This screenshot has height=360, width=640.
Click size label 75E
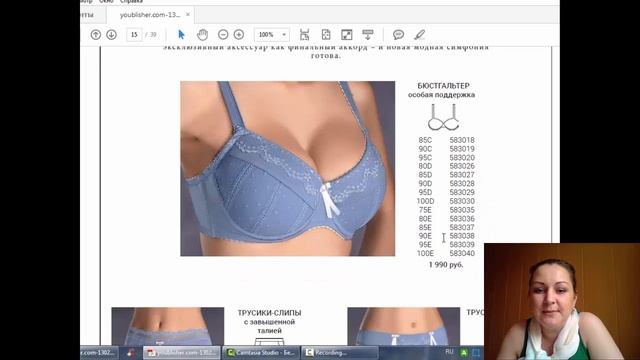pos(425,210)
